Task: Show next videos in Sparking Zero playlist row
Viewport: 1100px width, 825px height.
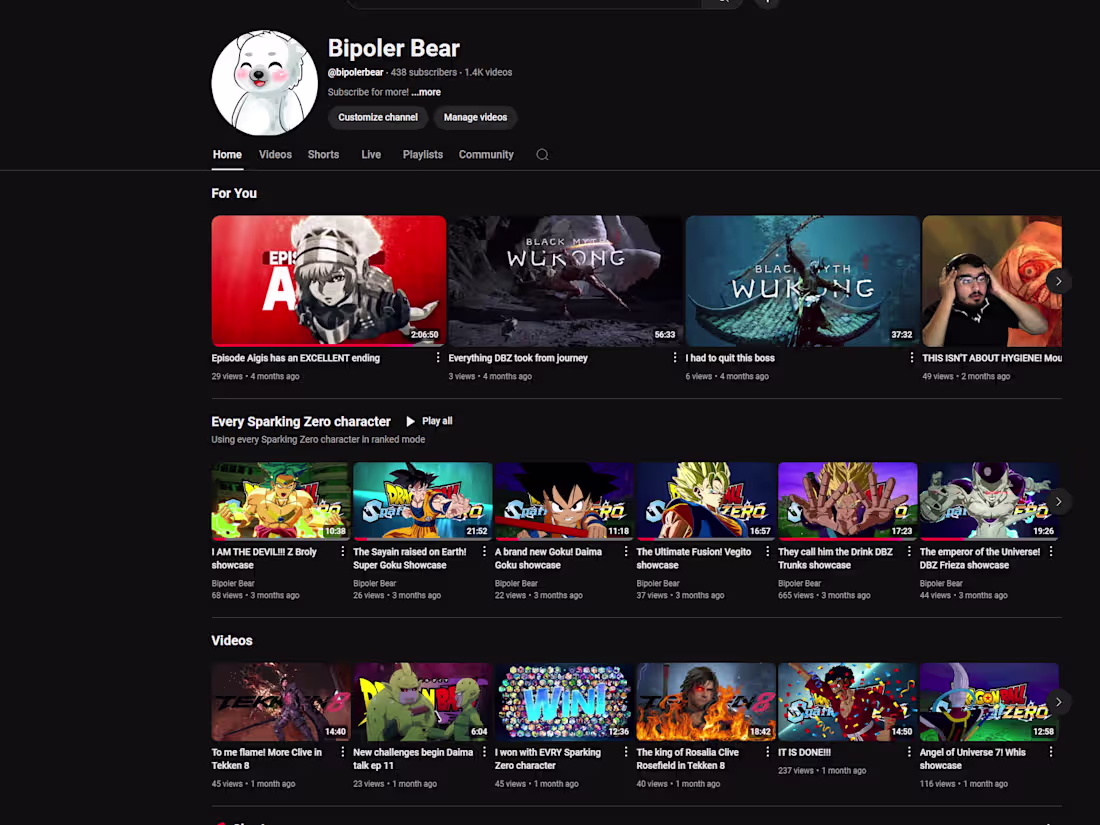Action: (x=1059, y=502)
